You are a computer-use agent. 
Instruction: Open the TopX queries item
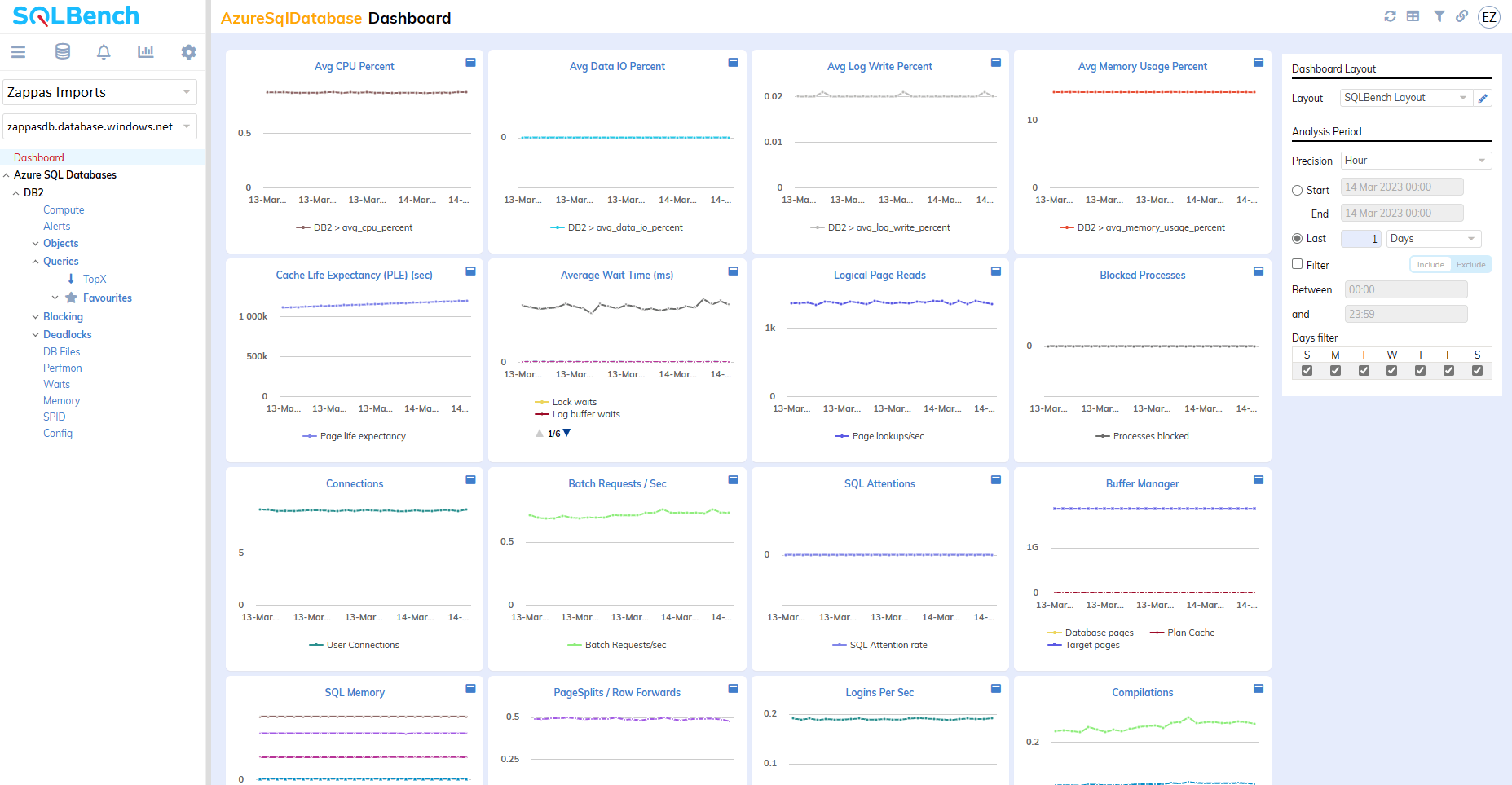pos(95,279)
